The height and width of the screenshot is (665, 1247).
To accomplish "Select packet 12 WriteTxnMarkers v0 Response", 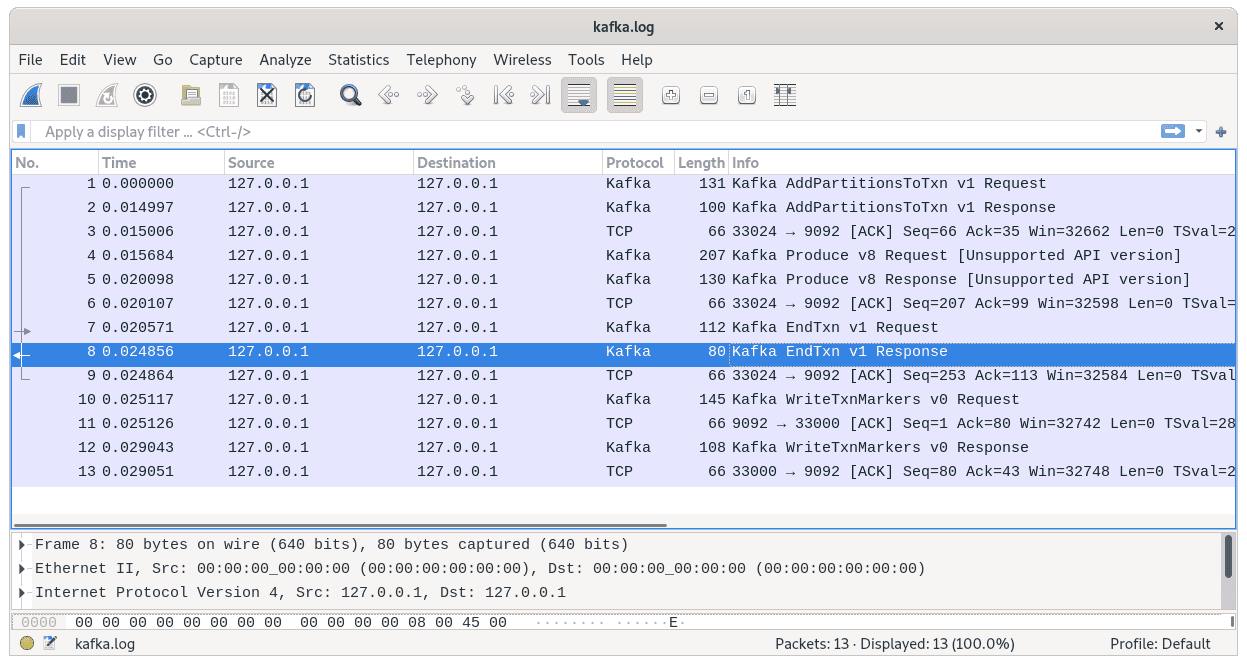I will pyautogui.click(x=624, y=448).
